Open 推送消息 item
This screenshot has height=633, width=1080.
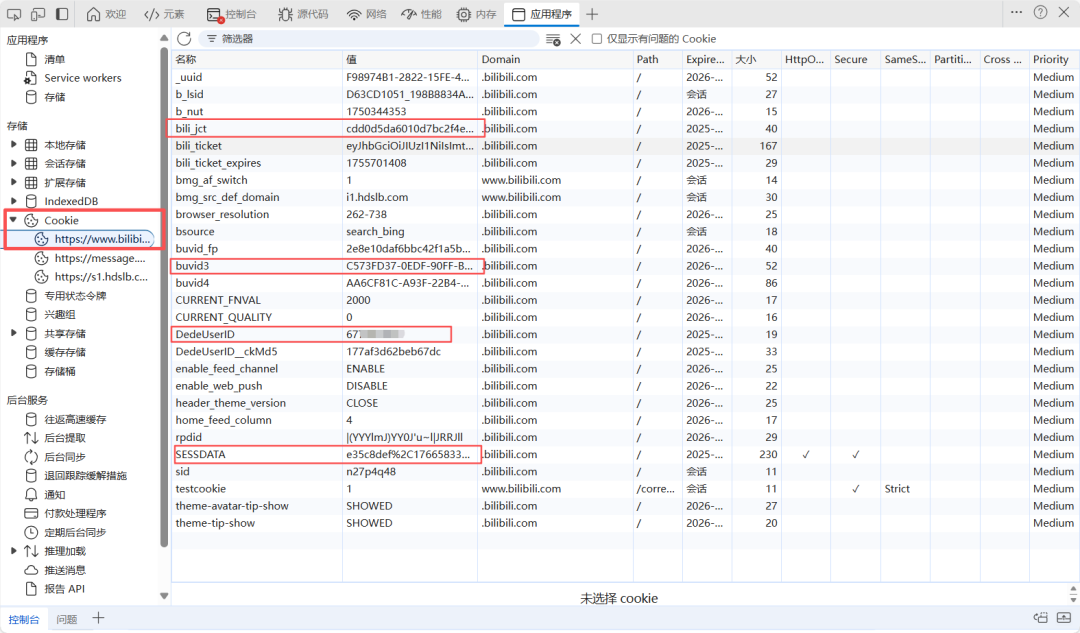point(65,570)
